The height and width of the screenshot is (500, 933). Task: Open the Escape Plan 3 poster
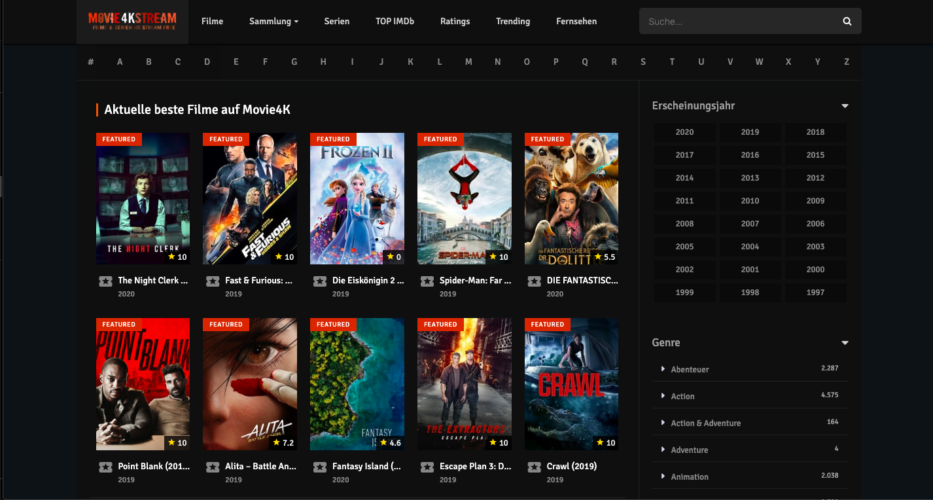coord(464,384)
